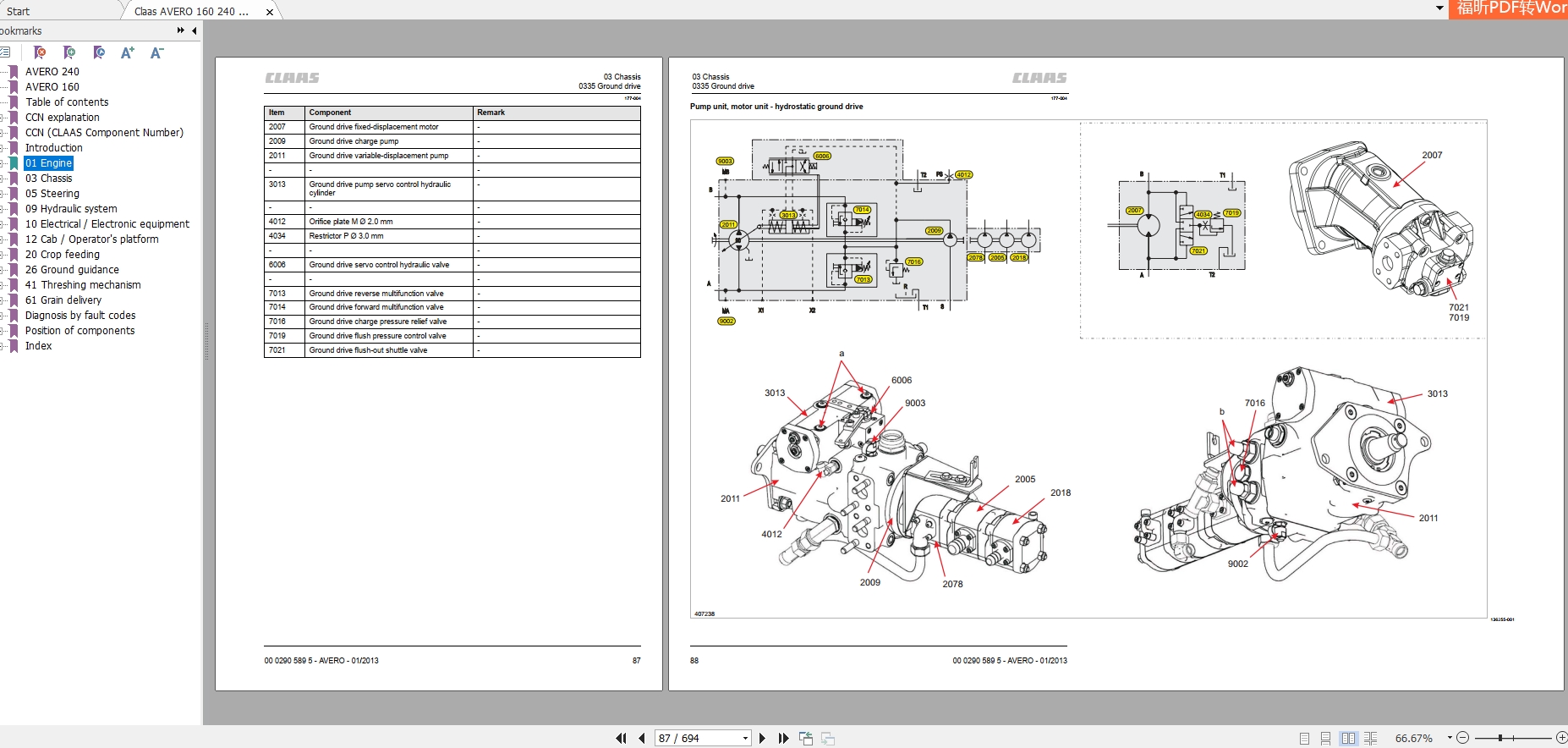Click 'Ground drive flush-out shuttle valve' cell
Screen dimensions: 1568x748
pos(388,350)
